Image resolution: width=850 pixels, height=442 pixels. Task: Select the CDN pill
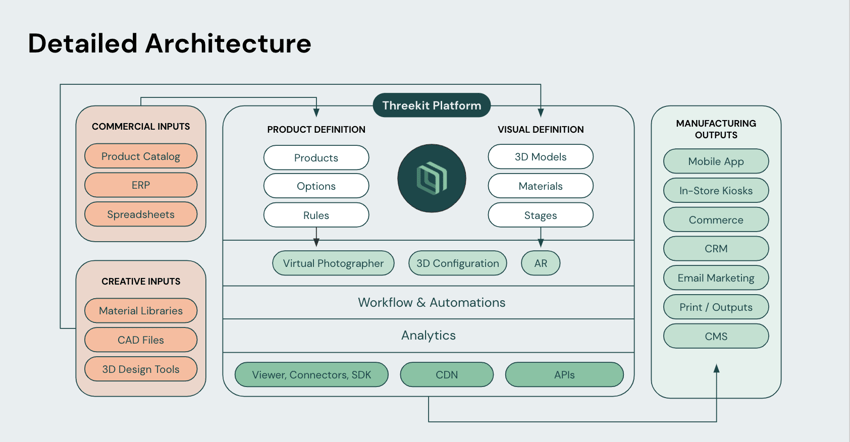446,375
